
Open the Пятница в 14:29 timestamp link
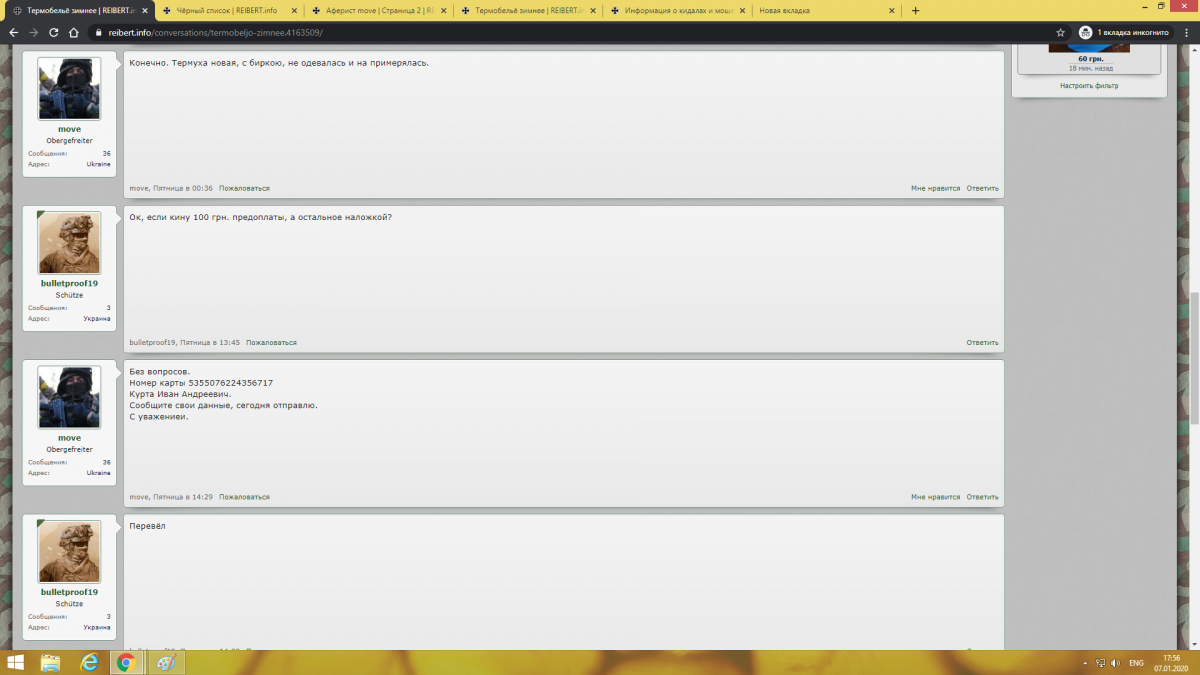[x=183, y=496]
